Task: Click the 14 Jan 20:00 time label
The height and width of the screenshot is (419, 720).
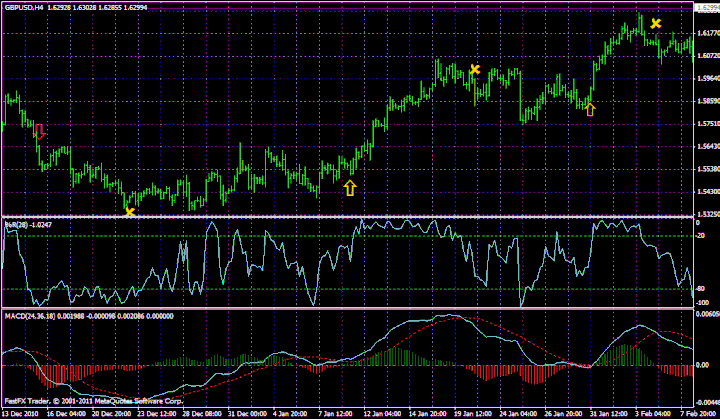Action: 428,414
